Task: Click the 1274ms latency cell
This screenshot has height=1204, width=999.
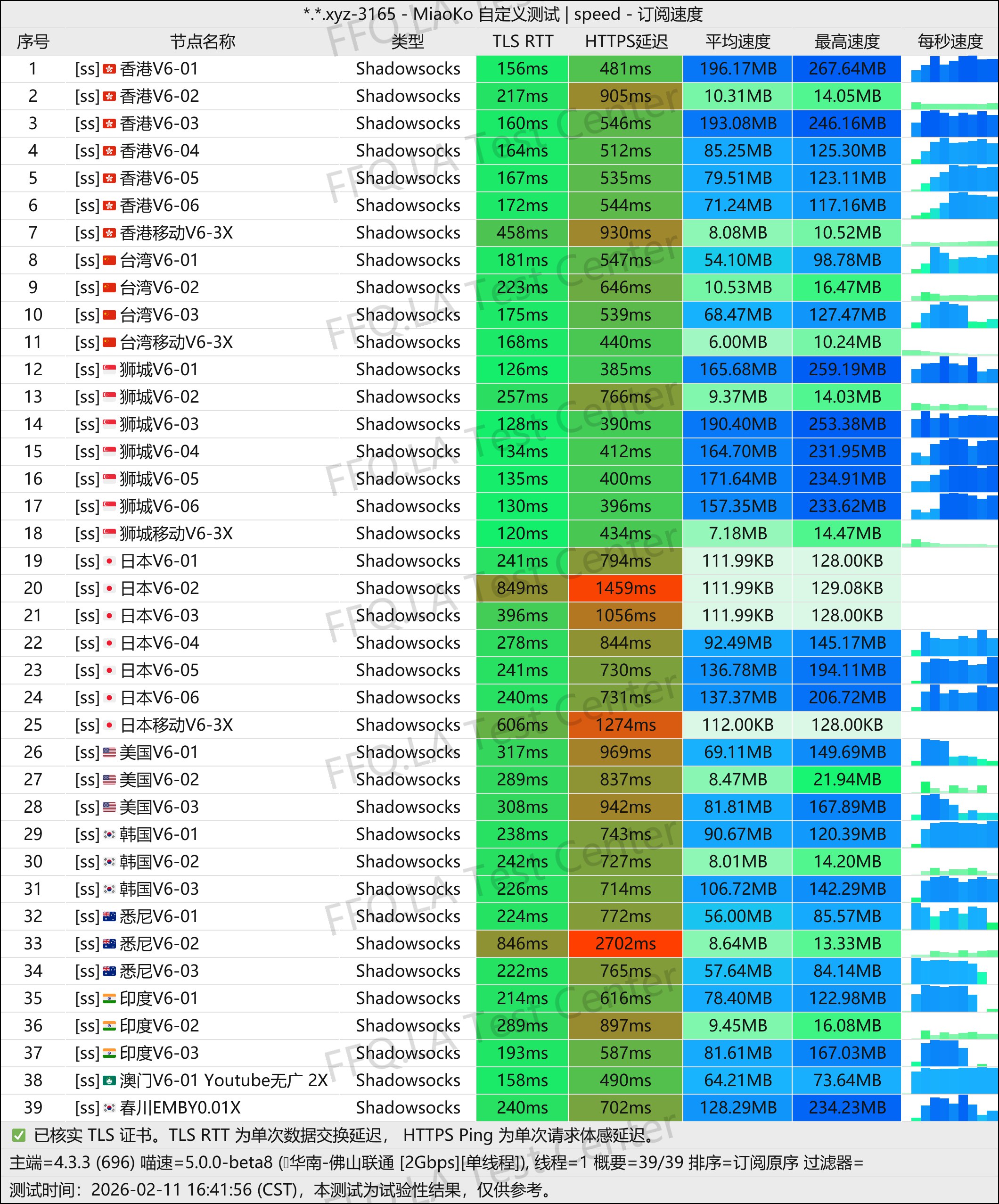Action: tap(625, 725)
